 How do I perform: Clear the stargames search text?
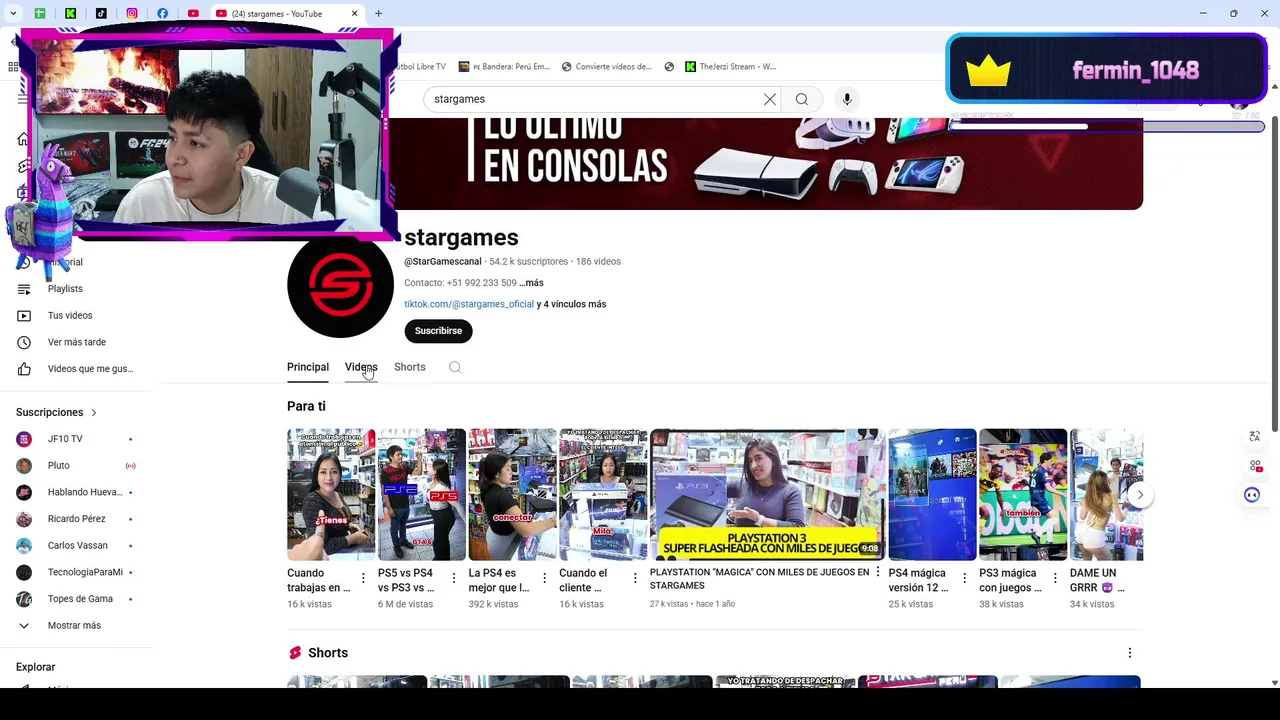click(x=770, y=99)
